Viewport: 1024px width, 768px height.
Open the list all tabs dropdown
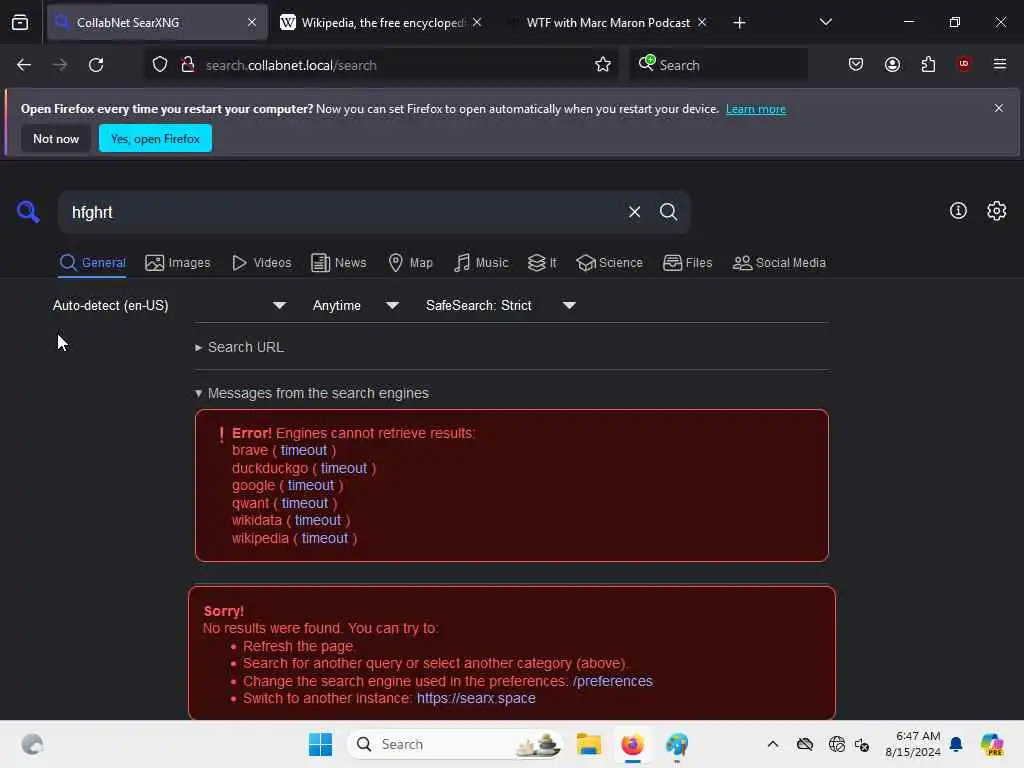pyautogui.click(x=825, y=22)
